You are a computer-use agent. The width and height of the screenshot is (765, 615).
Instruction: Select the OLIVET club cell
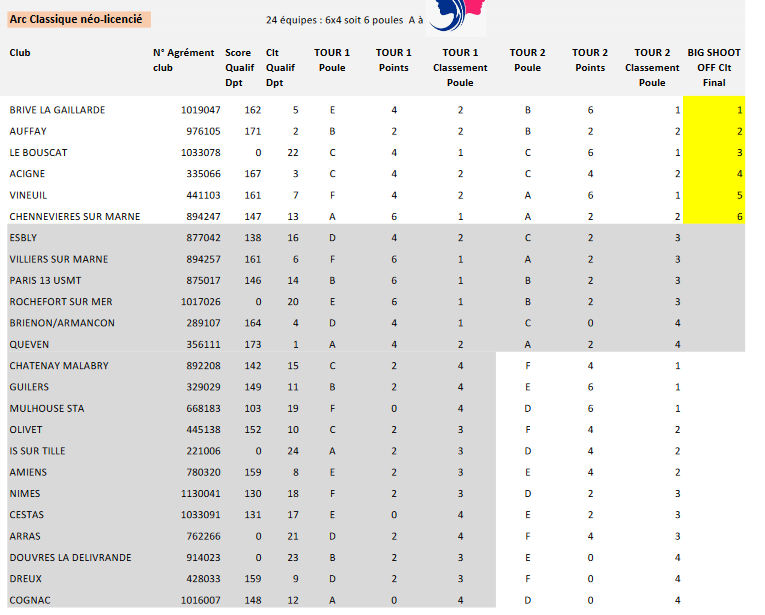pos(26,430)
